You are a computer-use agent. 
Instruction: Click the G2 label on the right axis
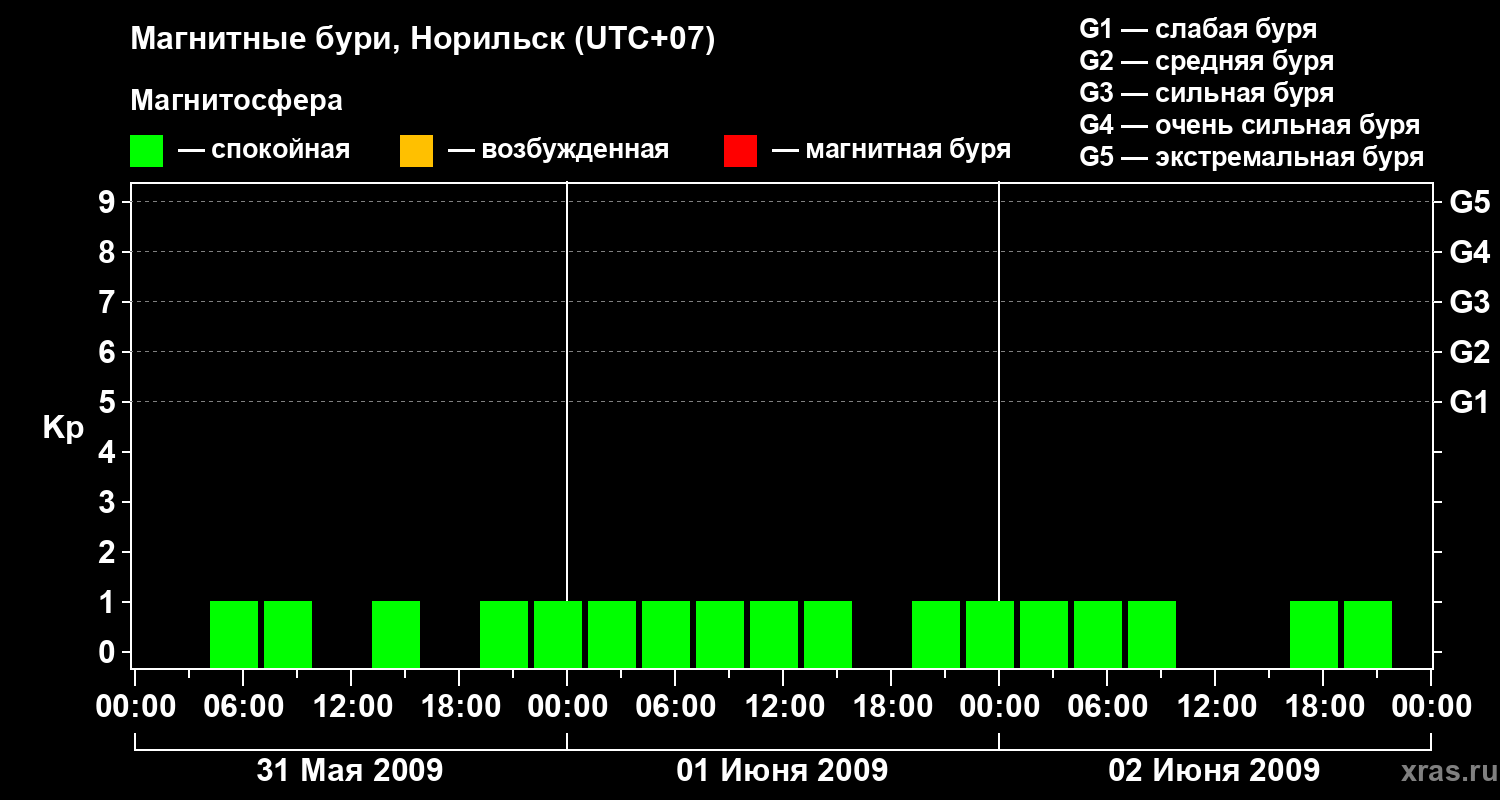1470,352
